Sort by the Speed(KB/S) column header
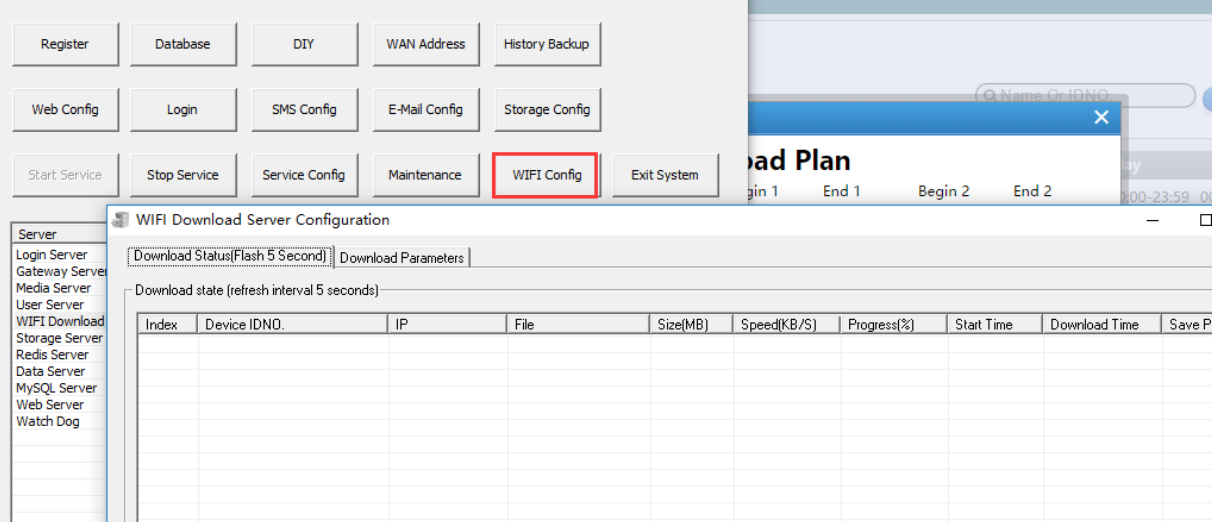This screenshot has height=522, width=1212. click(x=779, y=324)
